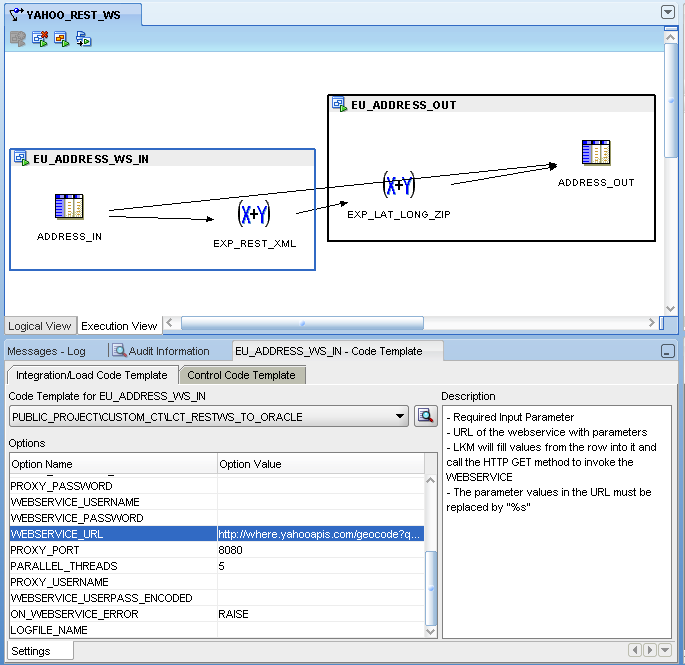Open the Audit Information tab

click(x=161, y=351)
